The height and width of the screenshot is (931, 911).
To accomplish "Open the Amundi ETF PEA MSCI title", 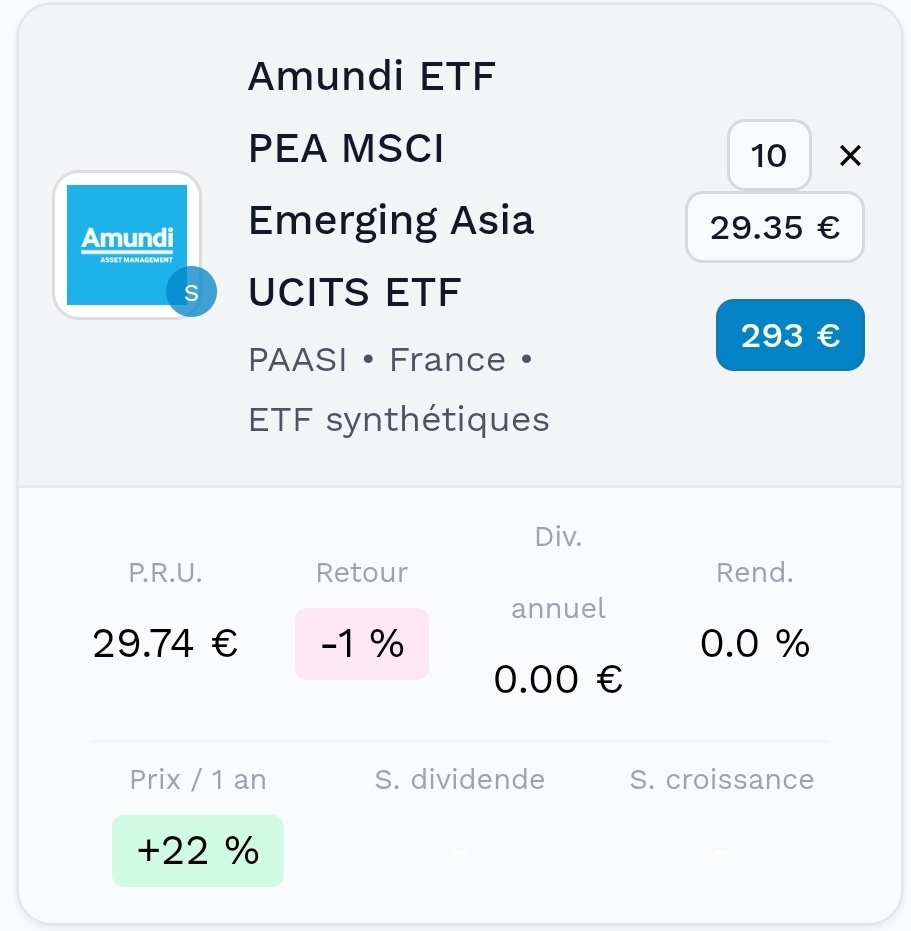I will 391,184.
